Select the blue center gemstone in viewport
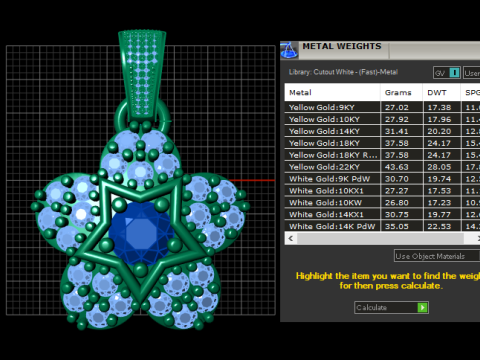The height and width of the screenshot is (360, 480). point(141,232)
